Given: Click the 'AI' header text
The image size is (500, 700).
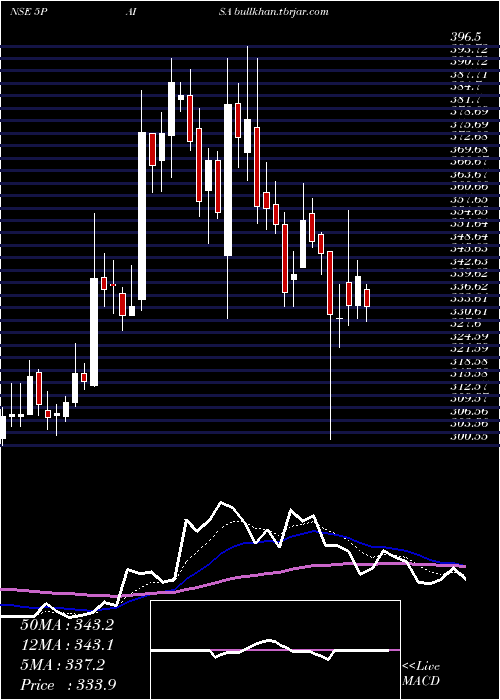Looking at the screenshot, I should pos(131,12).
